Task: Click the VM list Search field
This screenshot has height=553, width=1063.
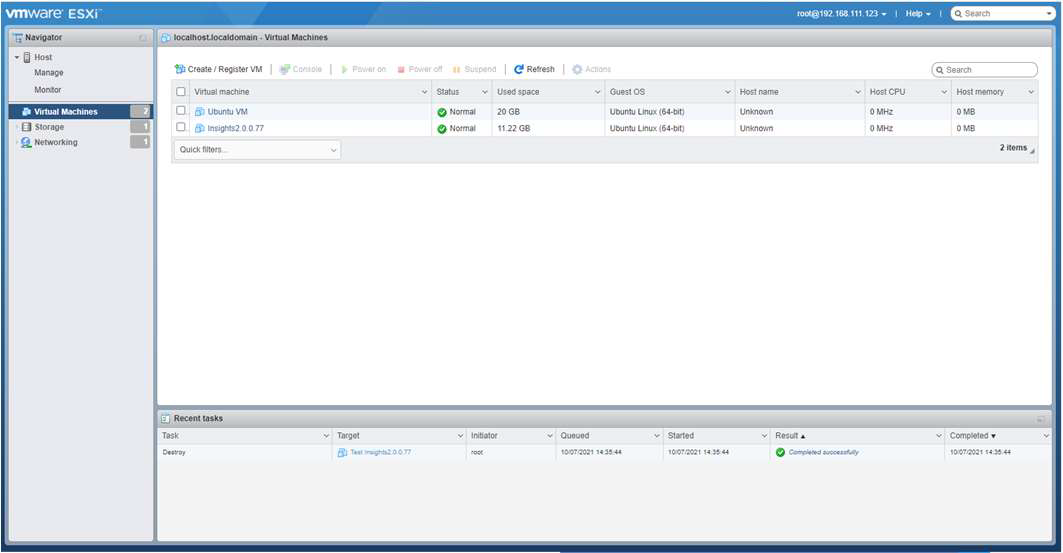Action: [x=984, y=70]
